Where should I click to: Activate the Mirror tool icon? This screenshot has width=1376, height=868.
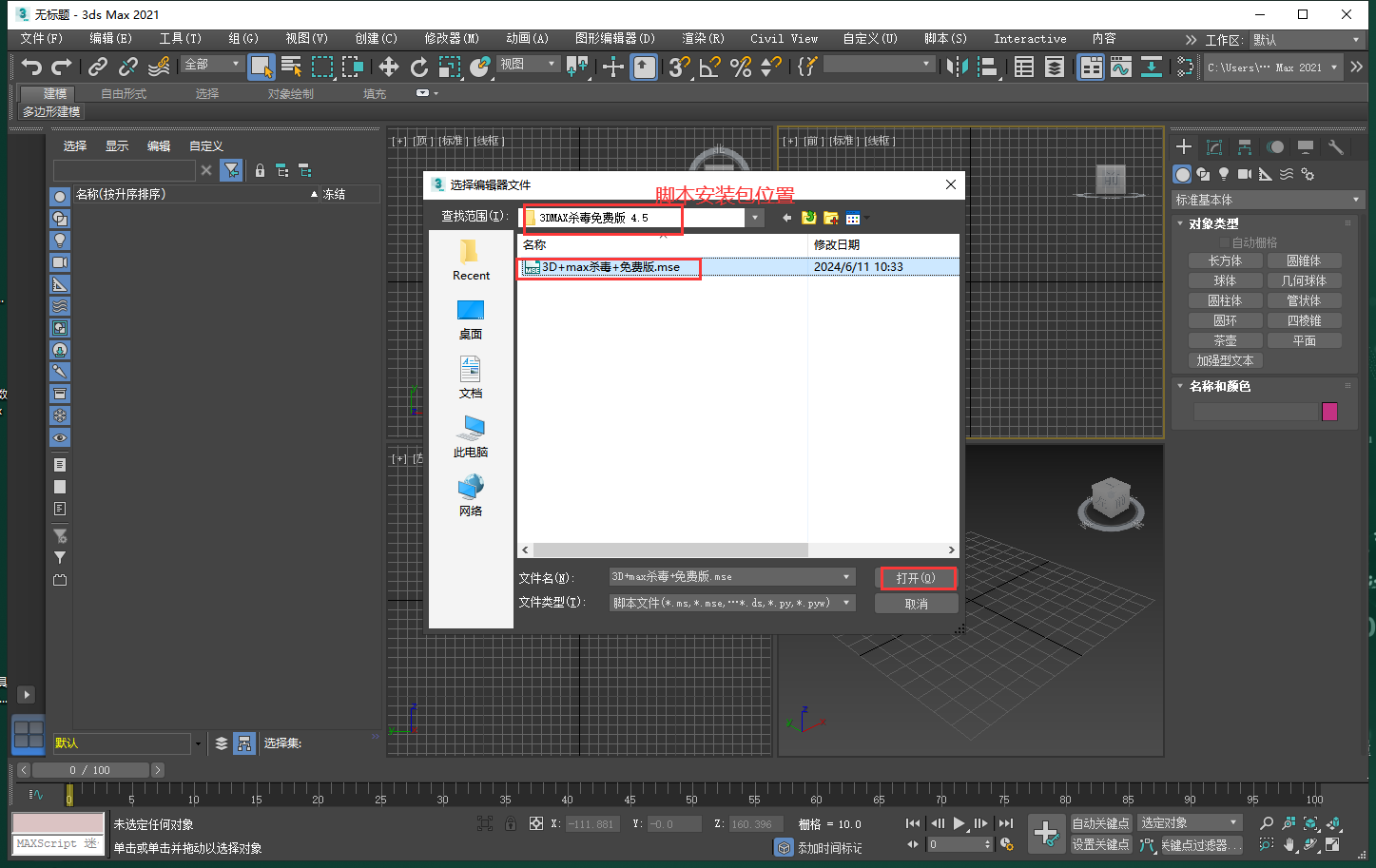coord(957,67)
